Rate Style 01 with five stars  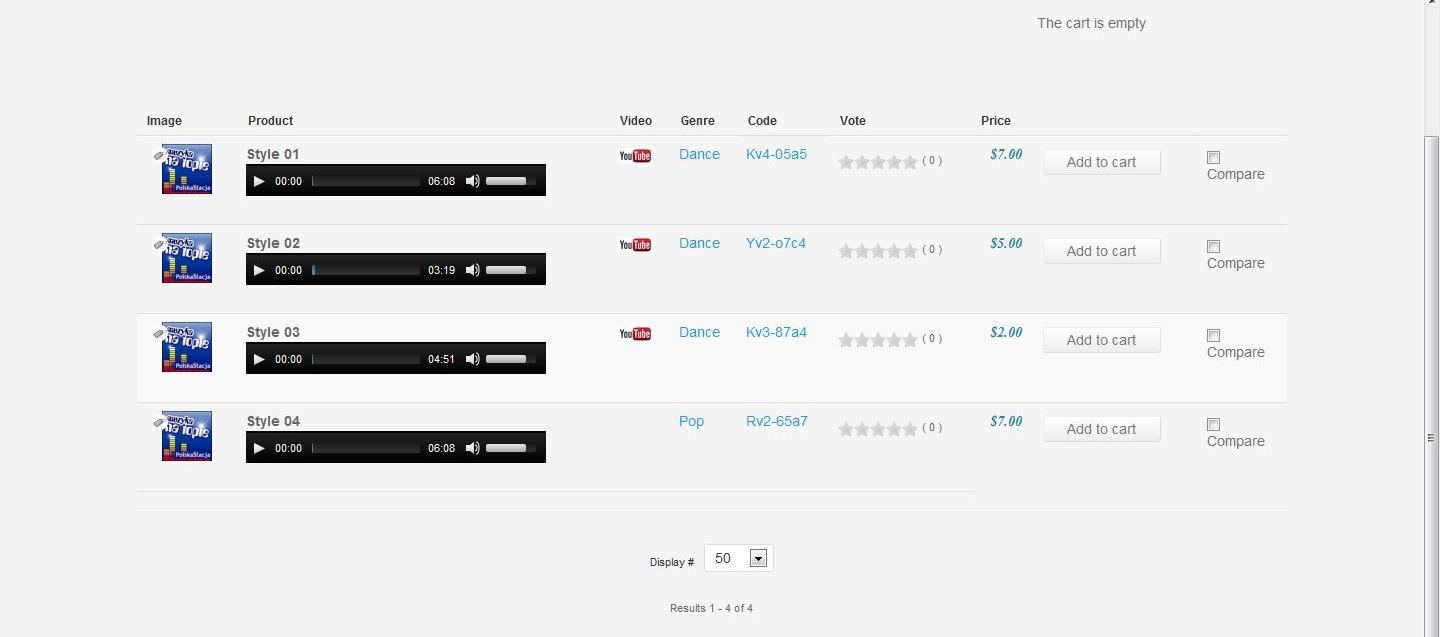[910, 161]
